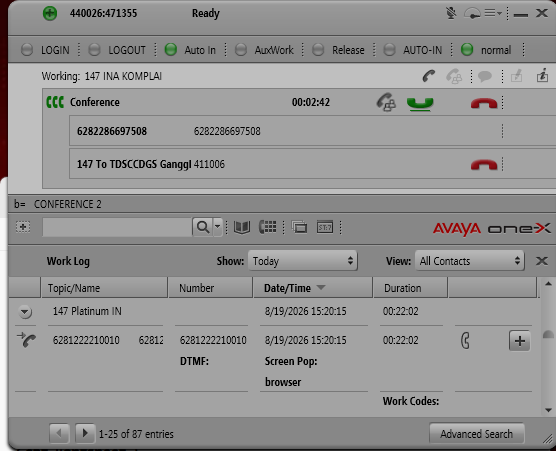Open the Show Today dropdown
The image size is (556, 451).
(302, 261)
